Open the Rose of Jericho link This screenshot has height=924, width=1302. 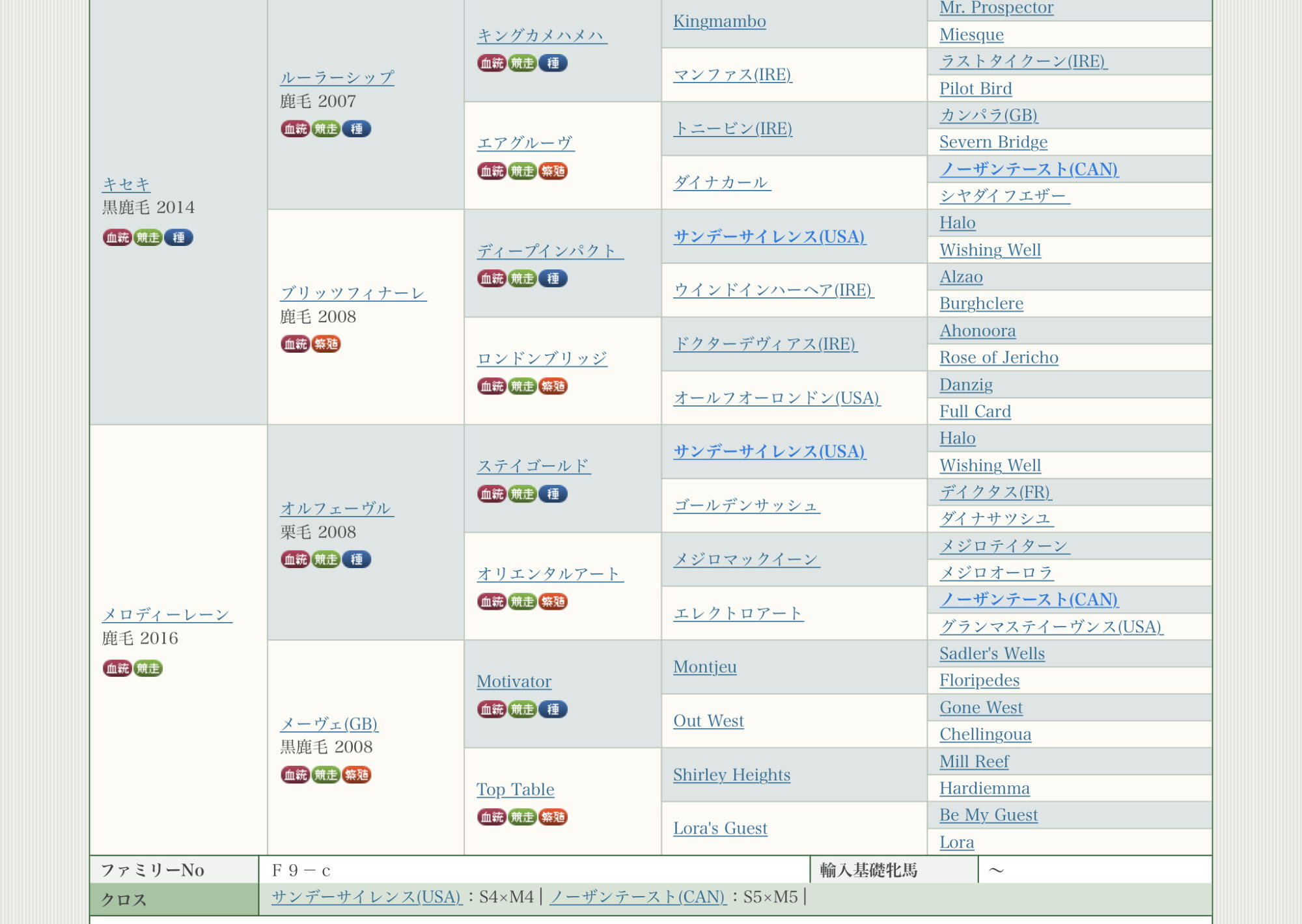(x=998, y=357)
